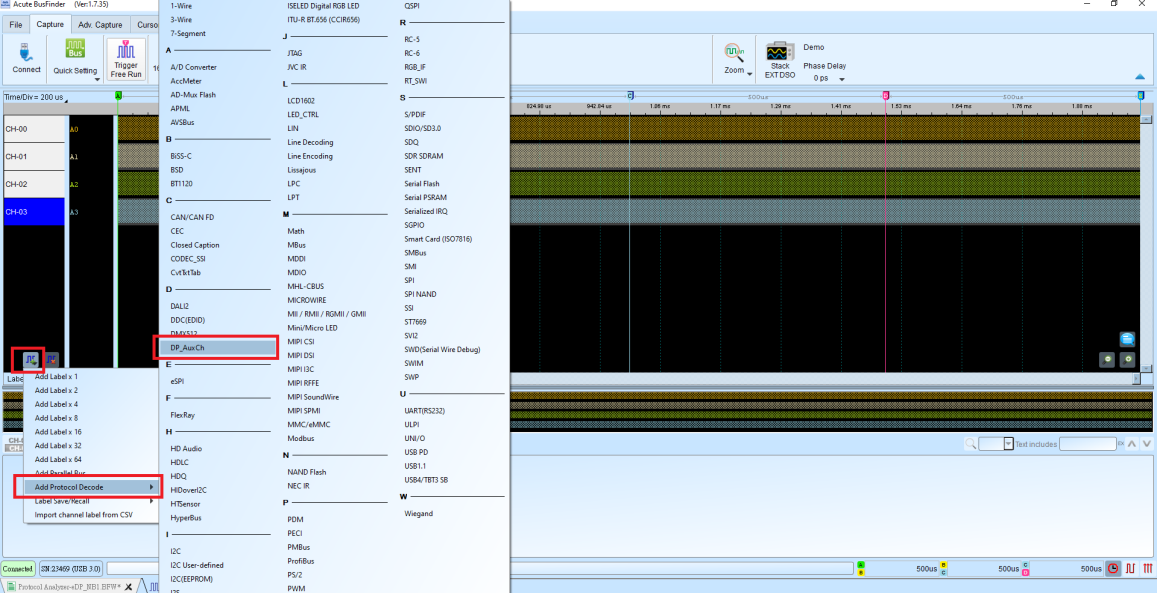Click the Stack EXT DSO icon
This screenshot has height=593, width=1157.
pyautogui.click(x=780, y=52)
